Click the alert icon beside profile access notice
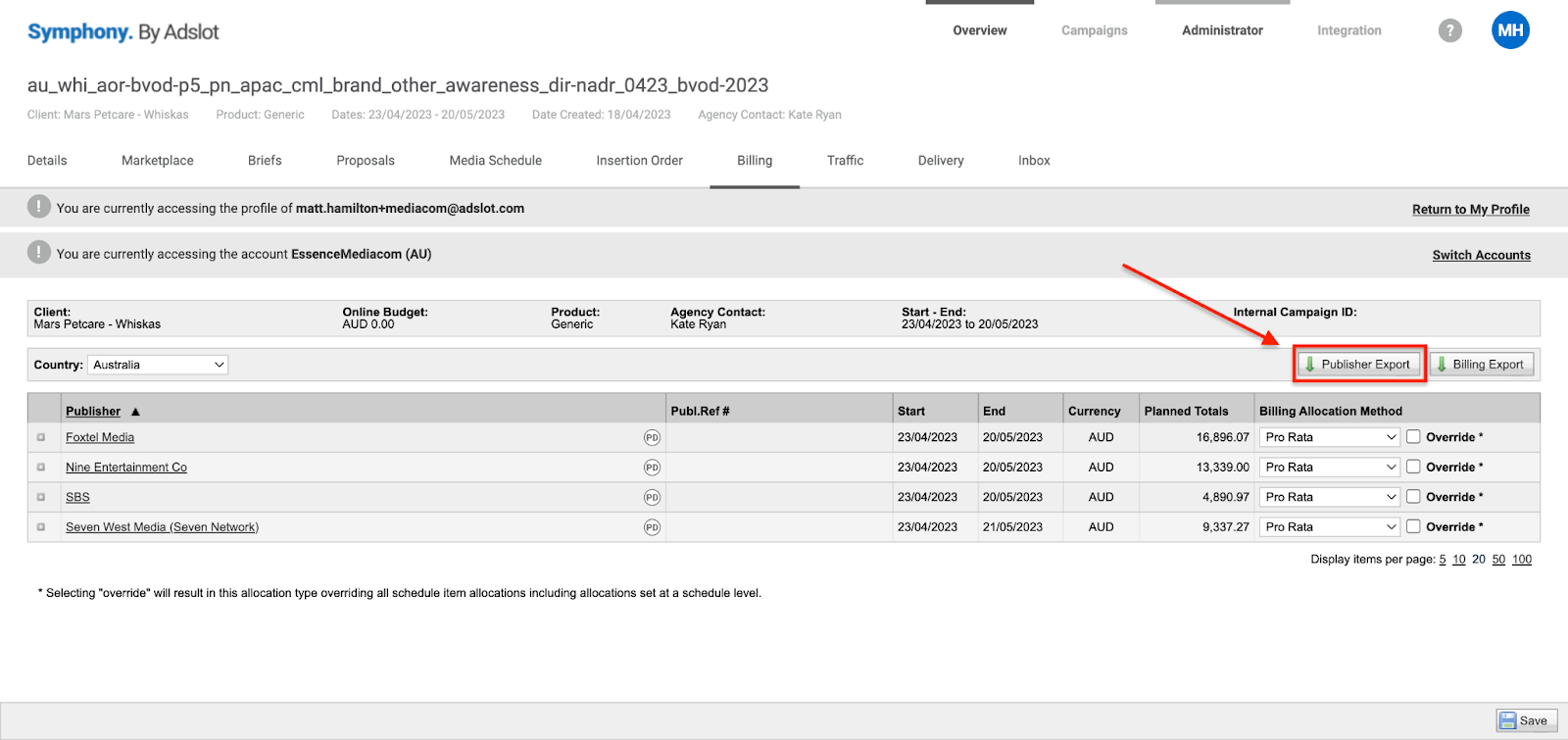This screenshot has width=1568, height=740. pyautogui.click(x=38, y=207)
